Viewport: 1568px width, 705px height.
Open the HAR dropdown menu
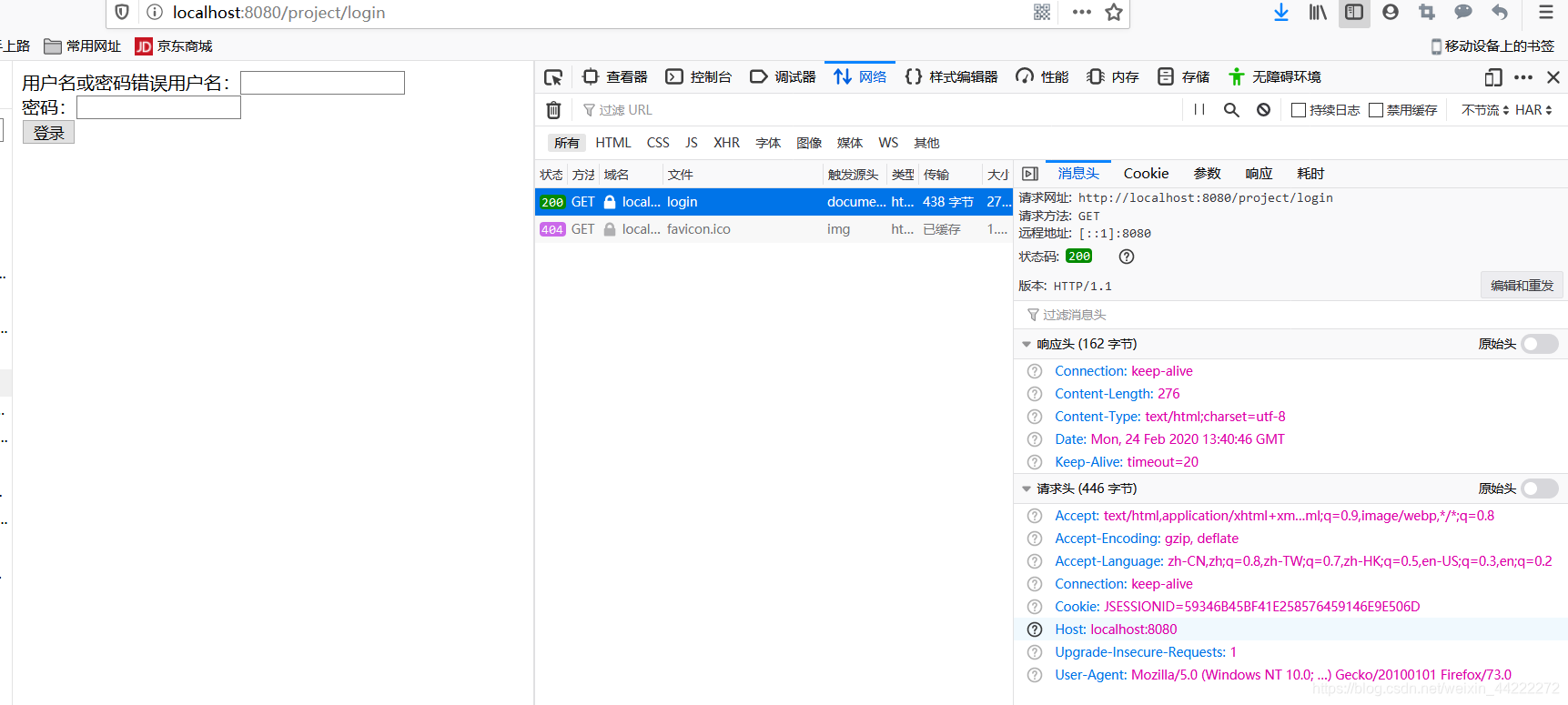click(1533, 110)
